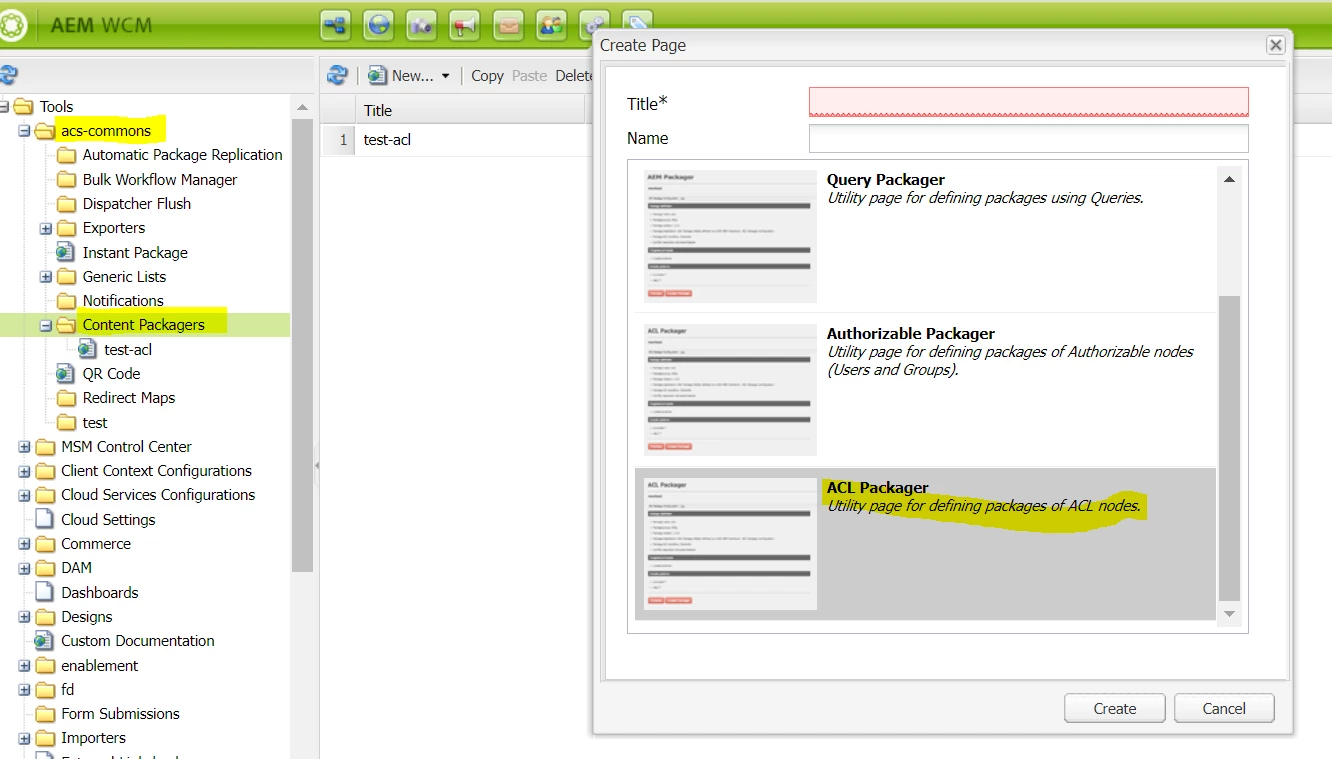The image size is (1332, 759).
Task: Open QR Code page in tree
Action: coord(111,374)
